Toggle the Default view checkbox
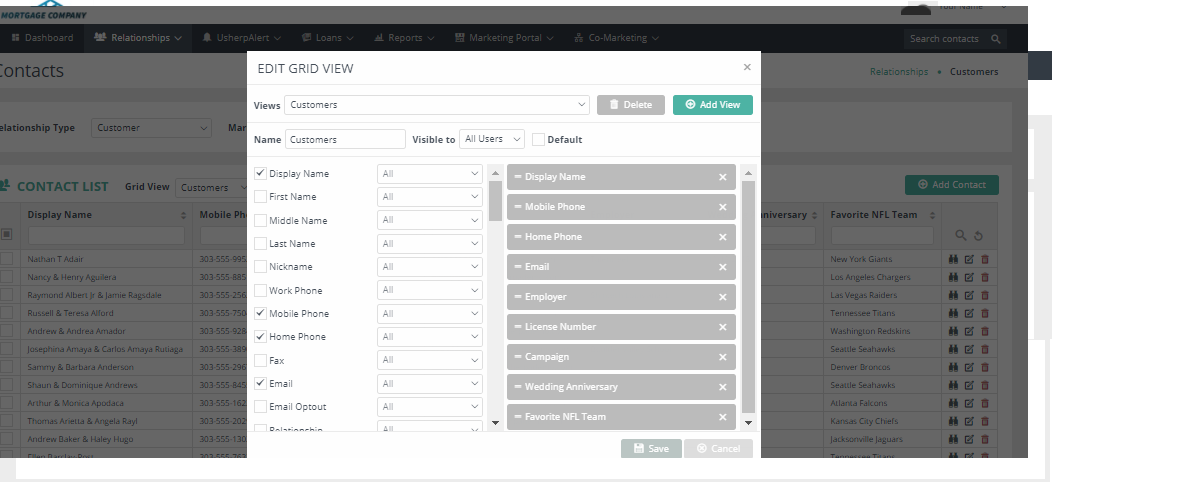 pos(538,140)
